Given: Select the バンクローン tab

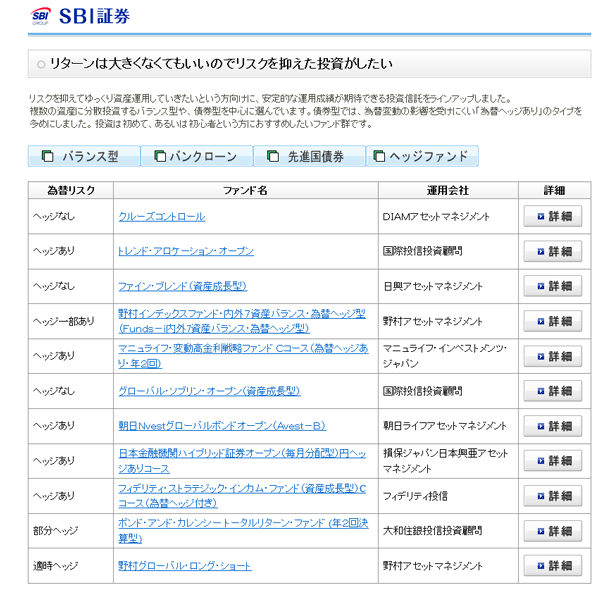Looking at the screenshot, I should pyautogui.click(x=197, y=156).
